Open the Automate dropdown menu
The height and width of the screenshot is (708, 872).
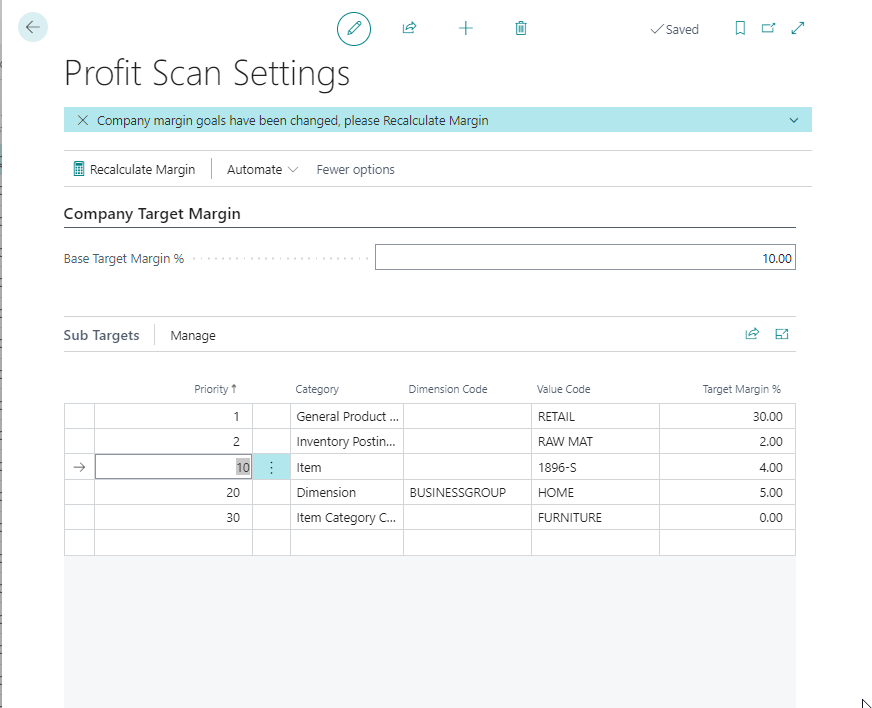click(x=262, y=170)
